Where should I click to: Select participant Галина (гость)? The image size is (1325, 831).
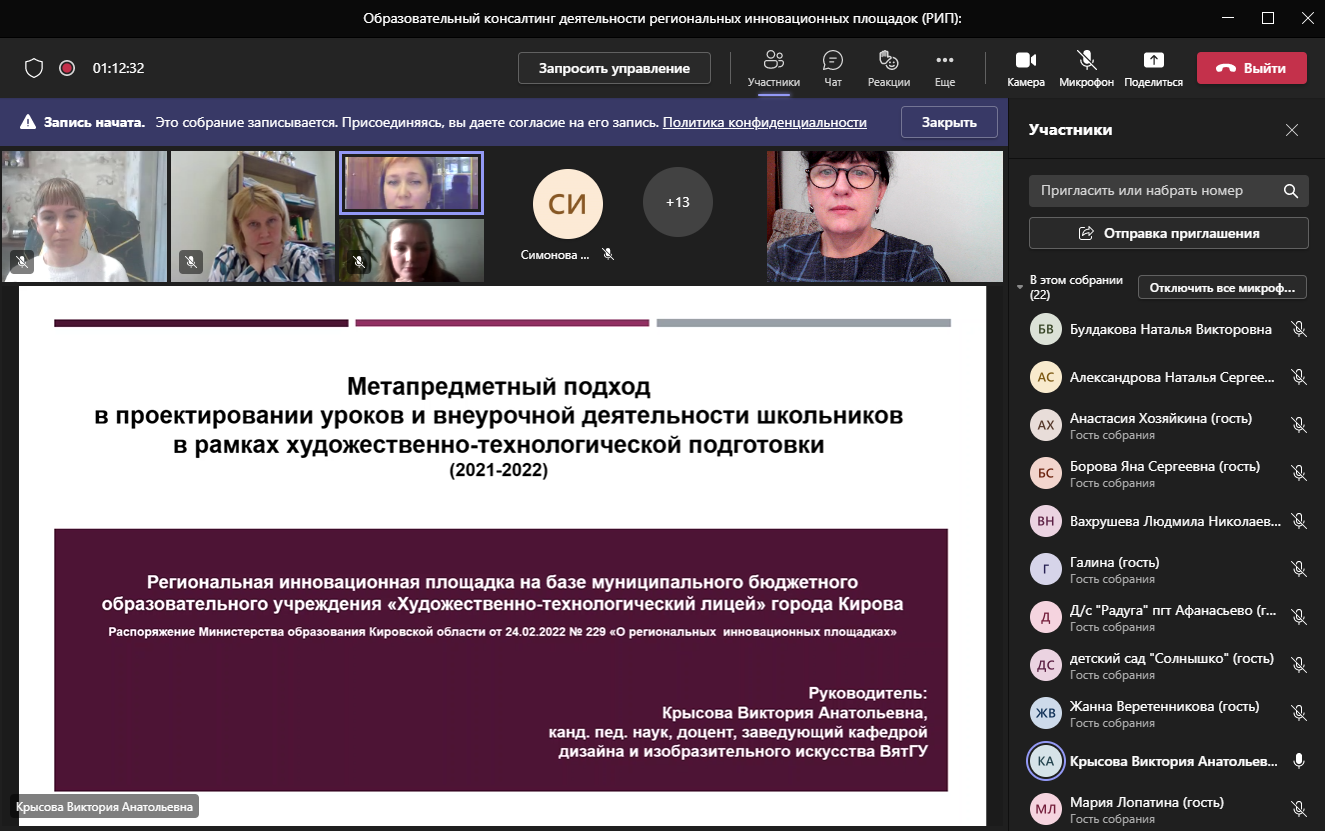(x=1168, y=569)
